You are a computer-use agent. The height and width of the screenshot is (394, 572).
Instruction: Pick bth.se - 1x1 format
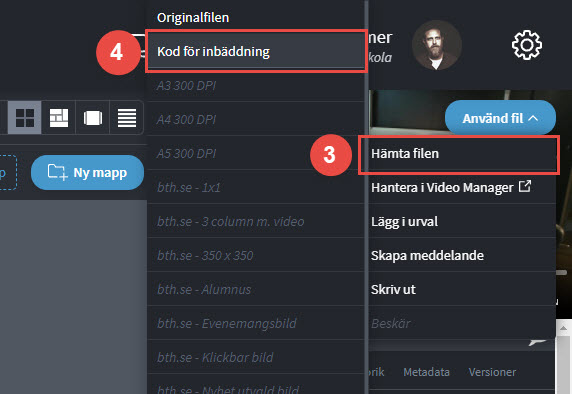(x=256, y=187)
